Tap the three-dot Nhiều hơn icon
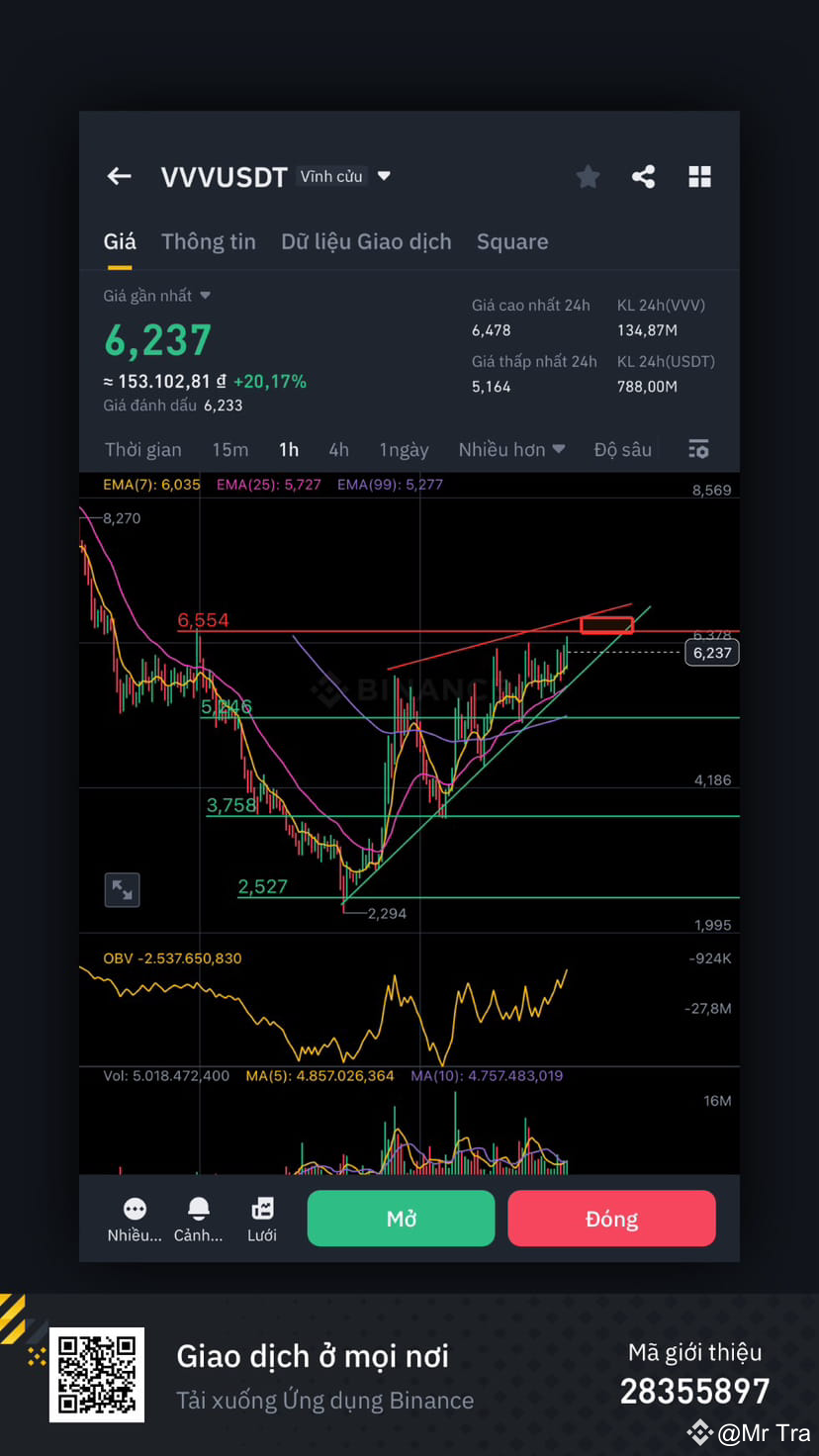Image resolution: width=819 pixels, height=1456 pixels. pos(135,1208)
